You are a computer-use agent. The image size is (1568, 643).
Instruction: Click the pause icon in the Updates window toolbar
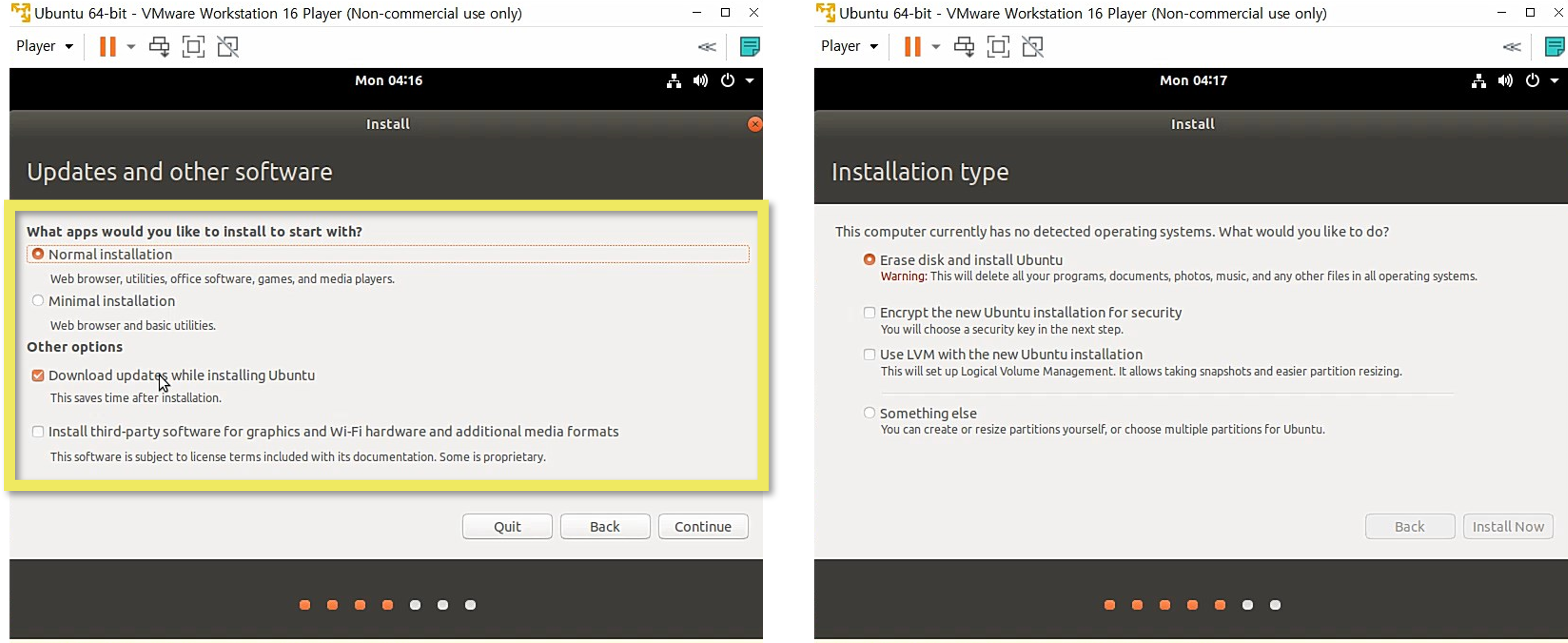[108, 46]
